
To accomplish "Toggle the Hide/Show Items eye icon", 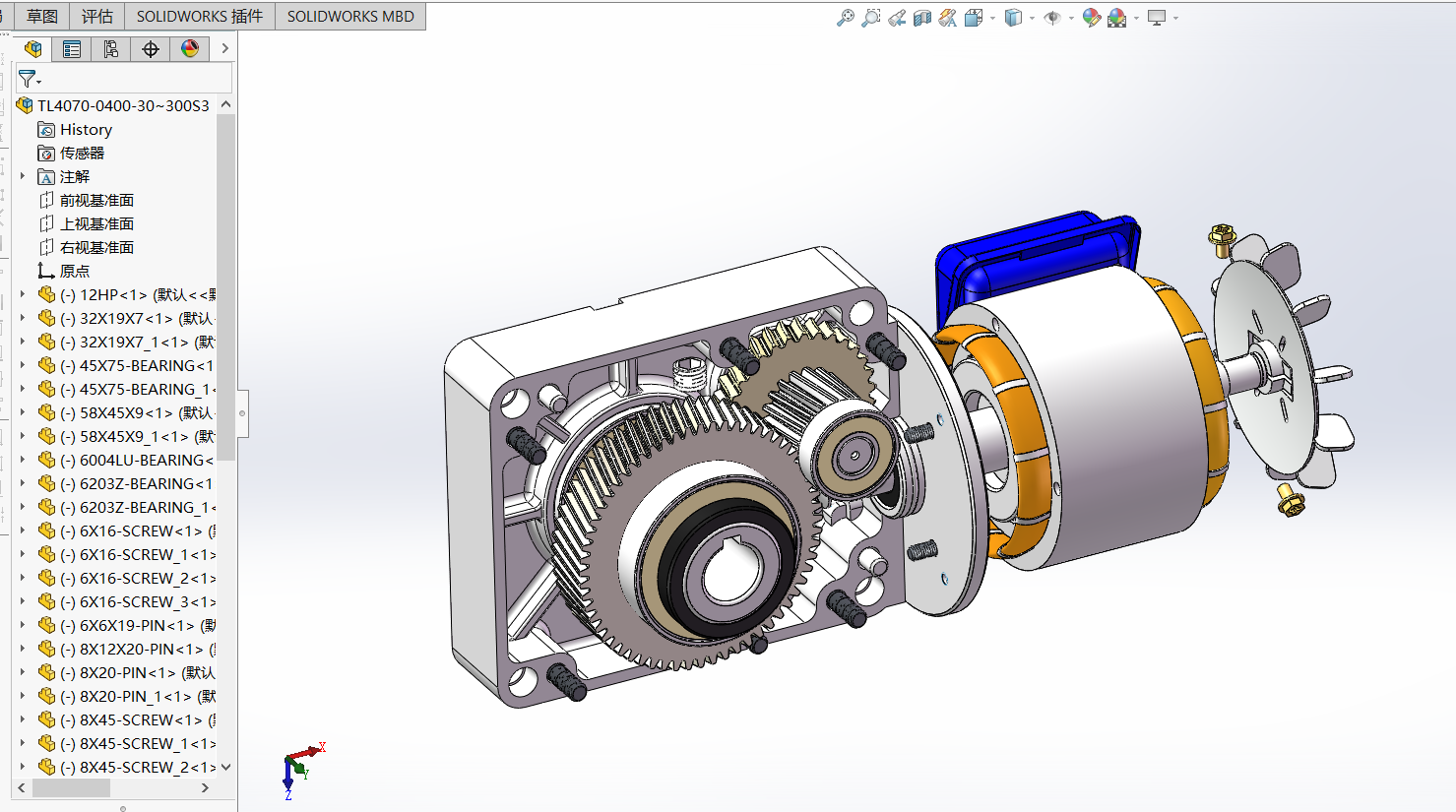I will [1052, 18].
